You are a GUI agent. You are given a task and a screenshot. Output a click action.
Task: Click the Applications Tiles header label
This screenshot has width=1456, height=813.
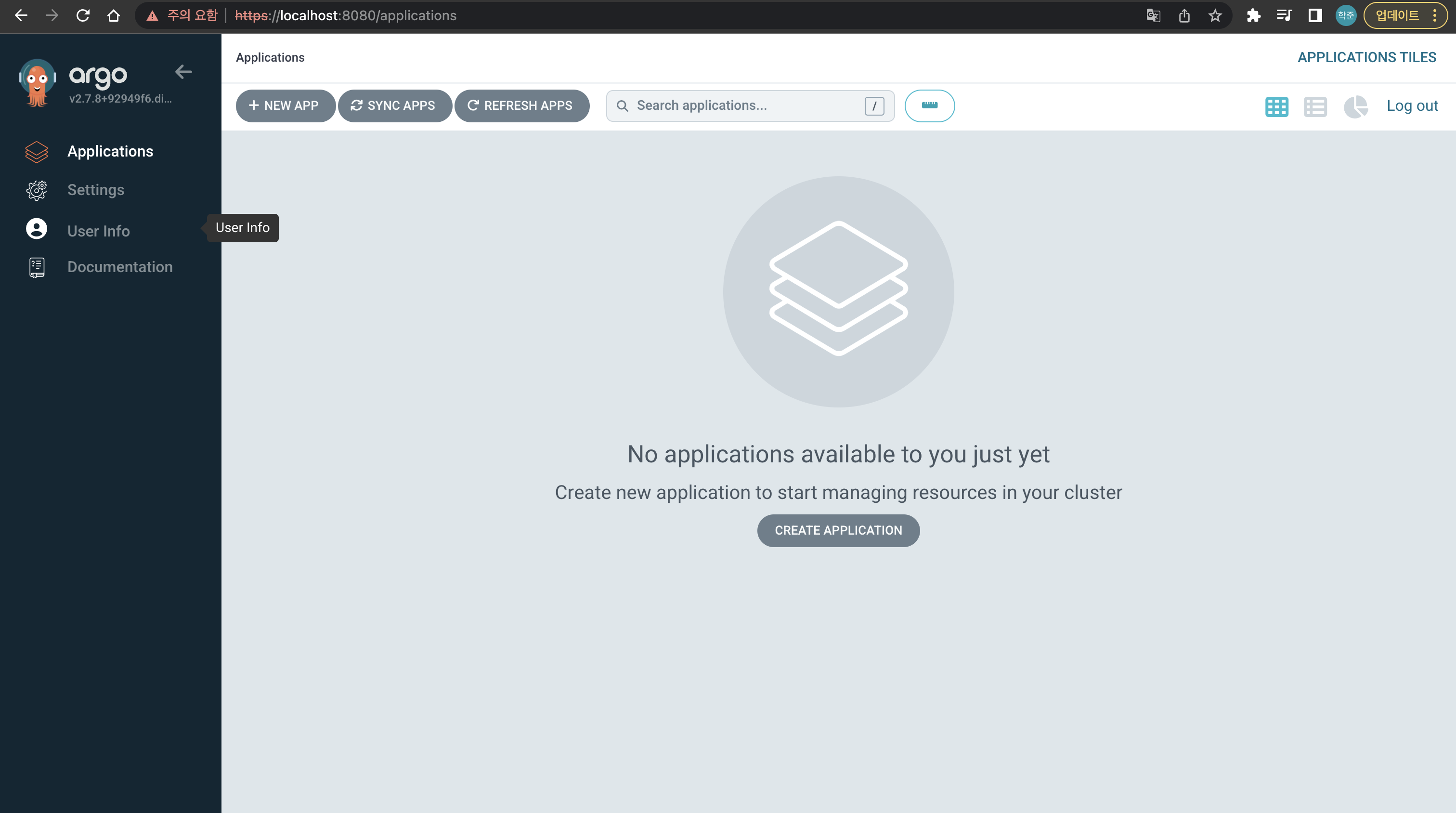pyautogui.click(x=1366, y=57)
